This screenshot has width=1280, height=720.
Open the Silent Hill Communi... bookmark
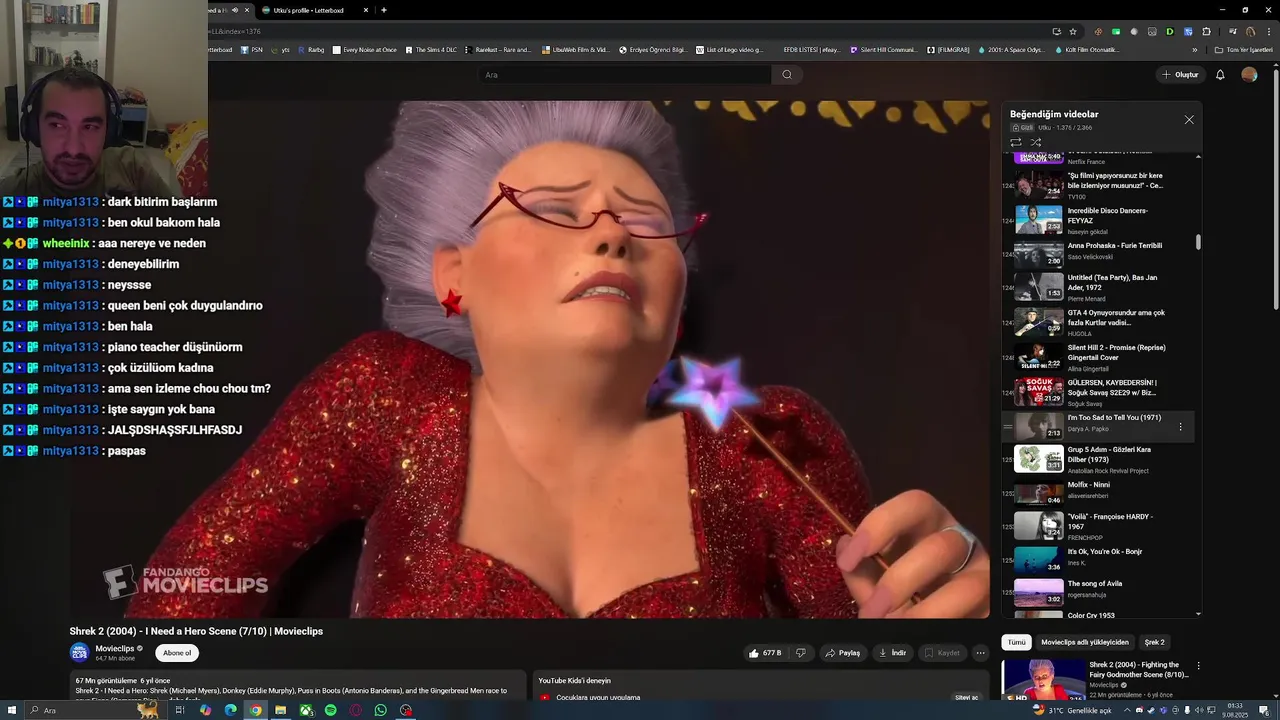(883, 49)
